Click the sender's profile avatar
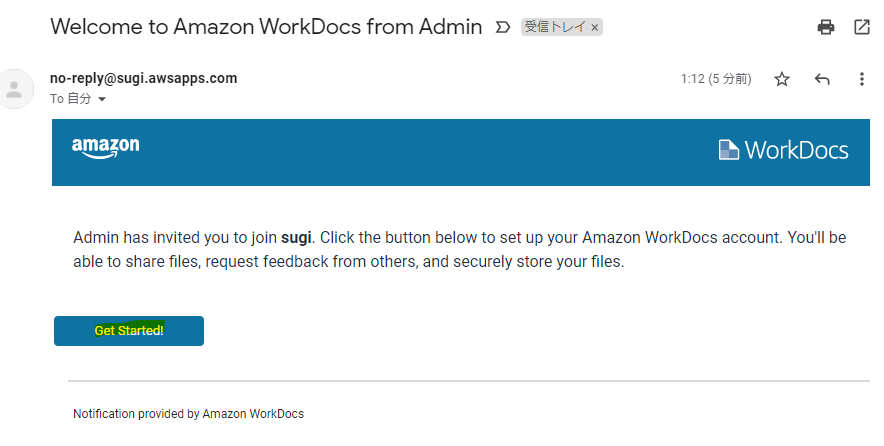This screenshot has width=884, height=446. point(15,89)
